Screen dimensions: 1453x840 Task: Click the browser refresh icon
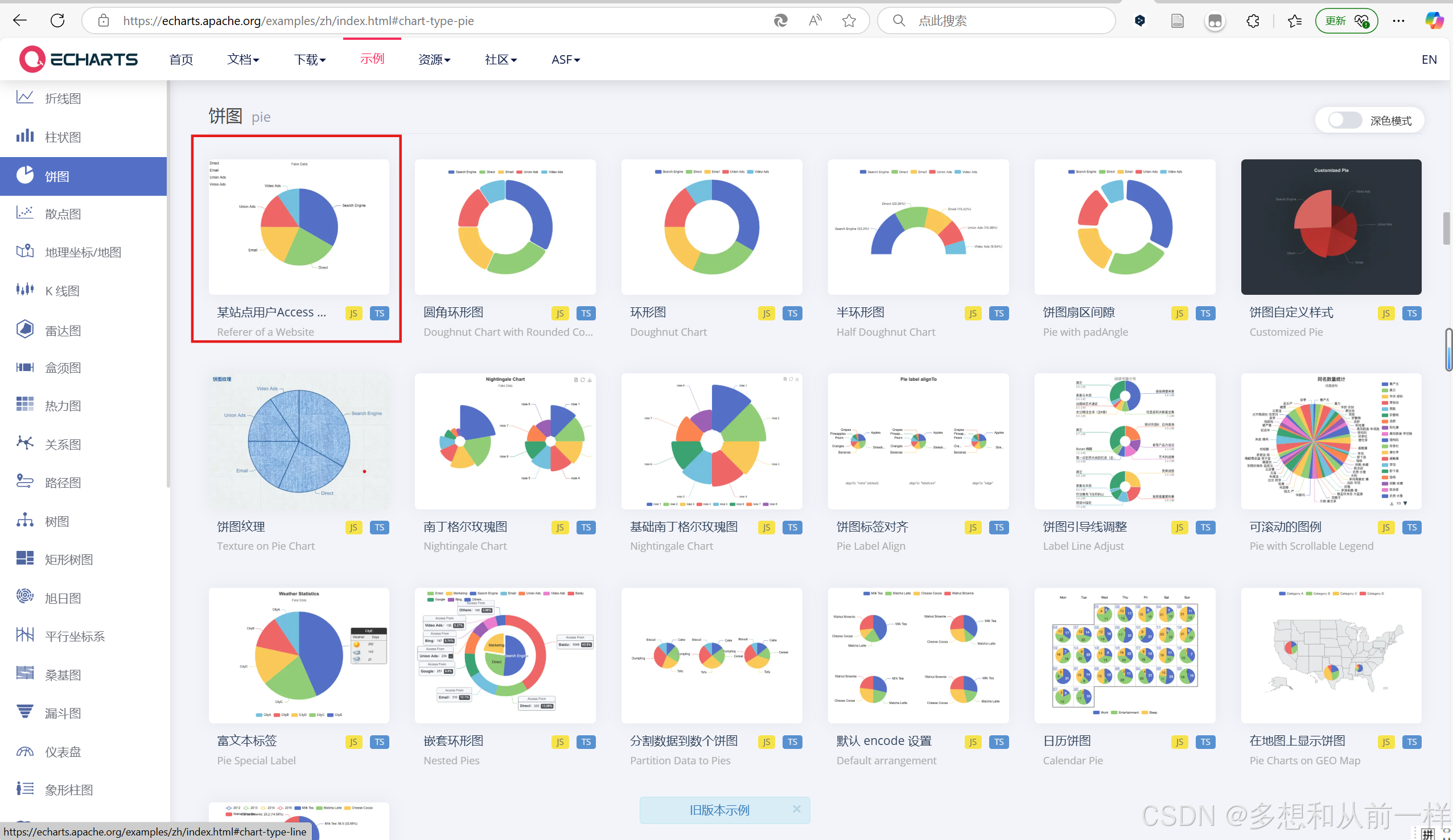point(57,20)
